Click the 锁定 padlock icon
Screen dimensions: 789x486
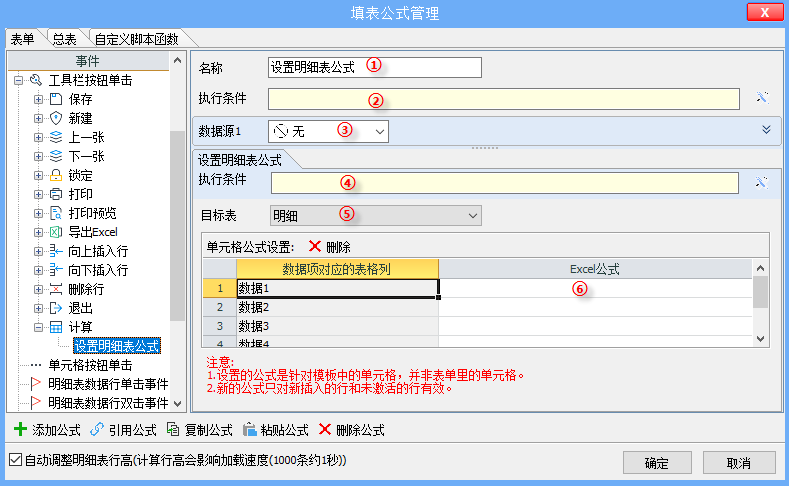click(x=56, y=175)
